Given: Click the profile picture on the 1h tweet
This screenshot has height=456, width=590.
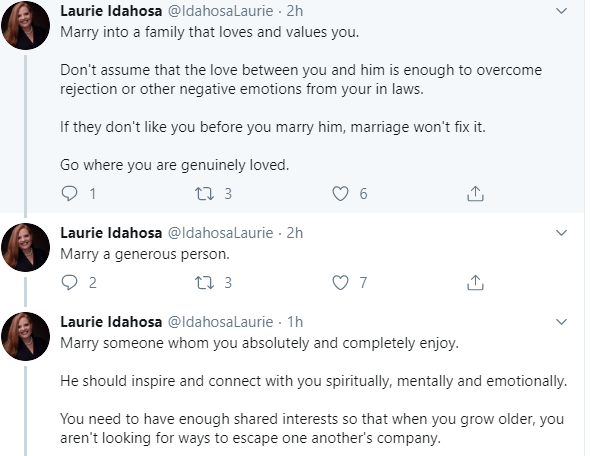Looking at the screenshot, I should (x=26, y=336).
